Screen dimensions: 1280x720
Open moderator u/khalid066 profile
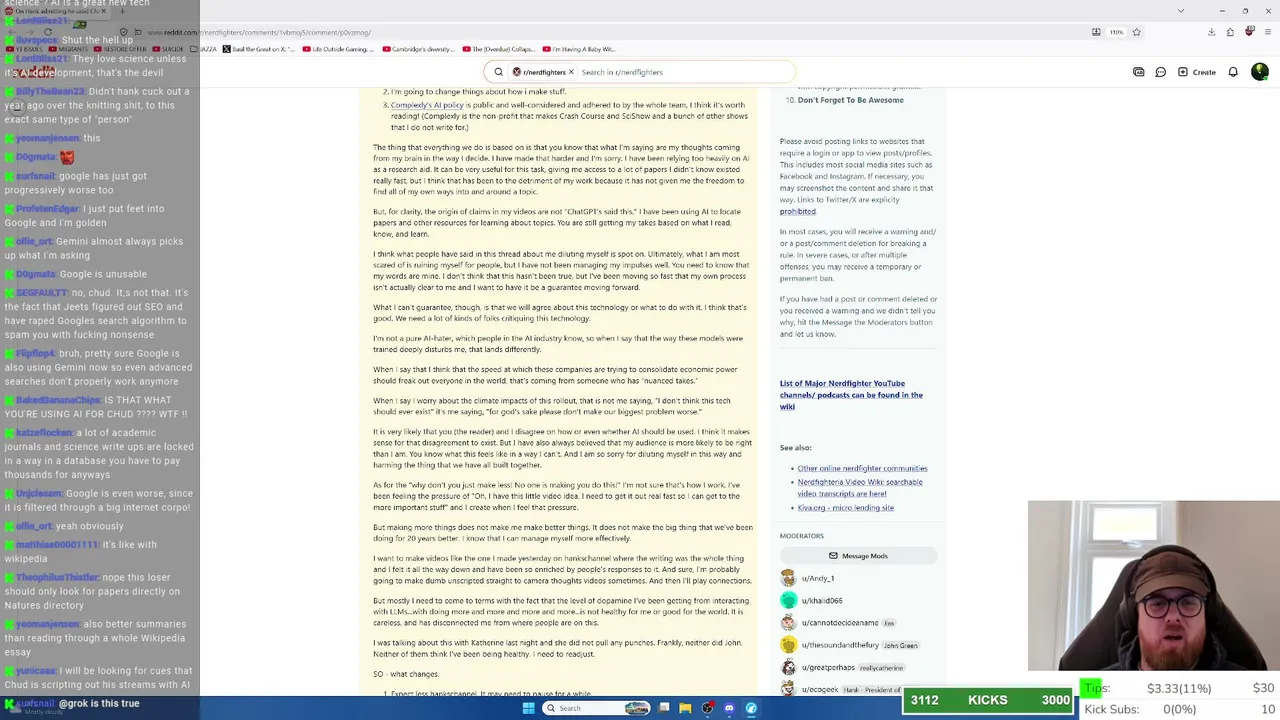(822, 601)
